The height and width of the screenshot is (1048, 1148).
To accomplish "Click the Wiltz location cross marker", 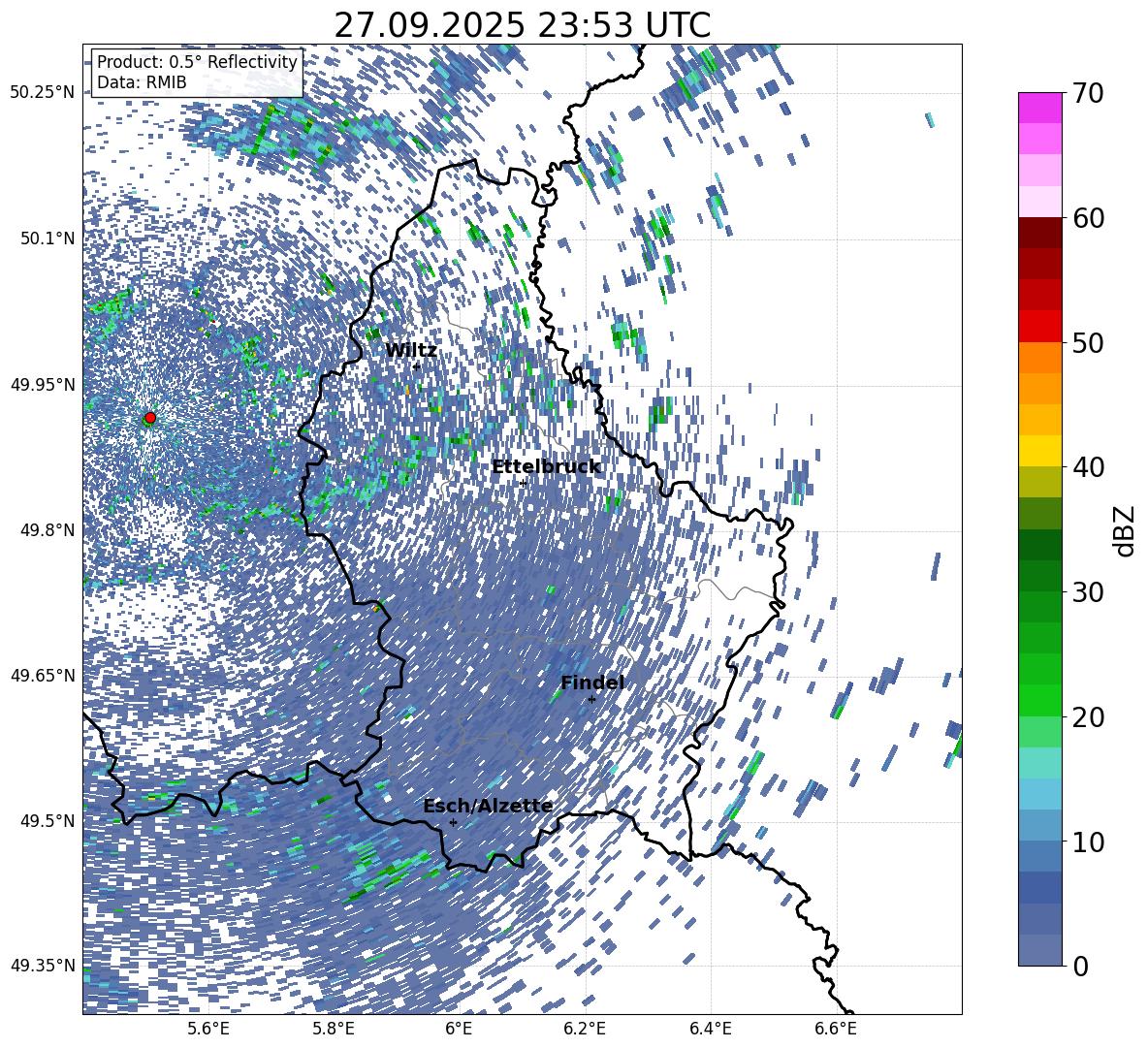I will click(x=417, y=365).
